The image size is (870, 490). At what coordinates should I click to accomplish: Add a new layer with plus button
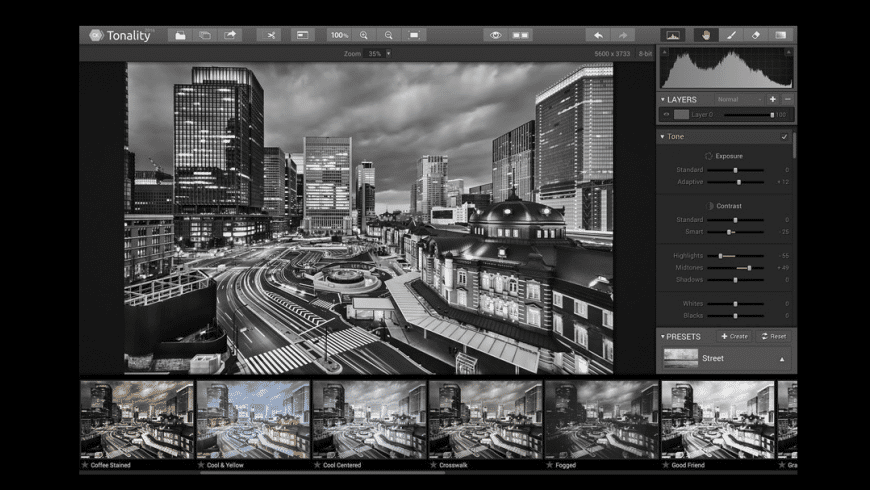(772, 99)
